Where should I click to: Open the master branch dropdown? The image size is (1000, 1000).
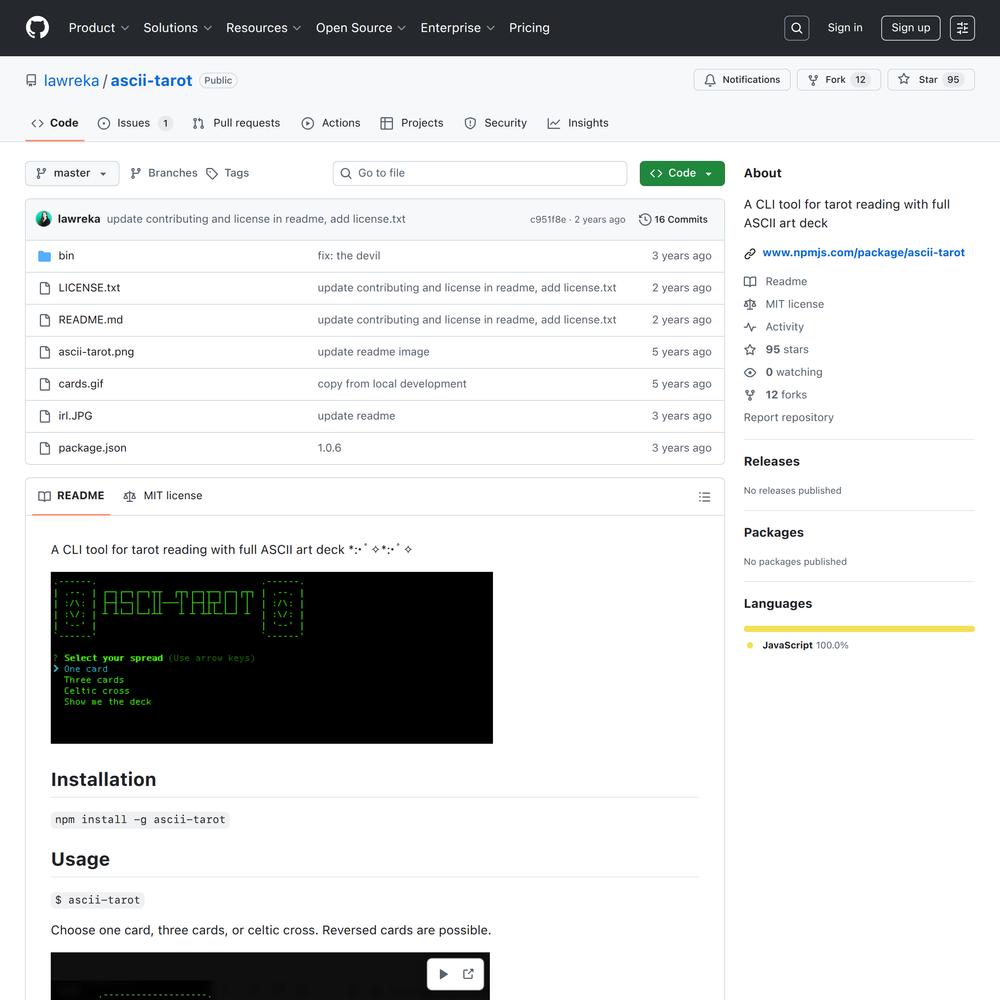[72, 173]
